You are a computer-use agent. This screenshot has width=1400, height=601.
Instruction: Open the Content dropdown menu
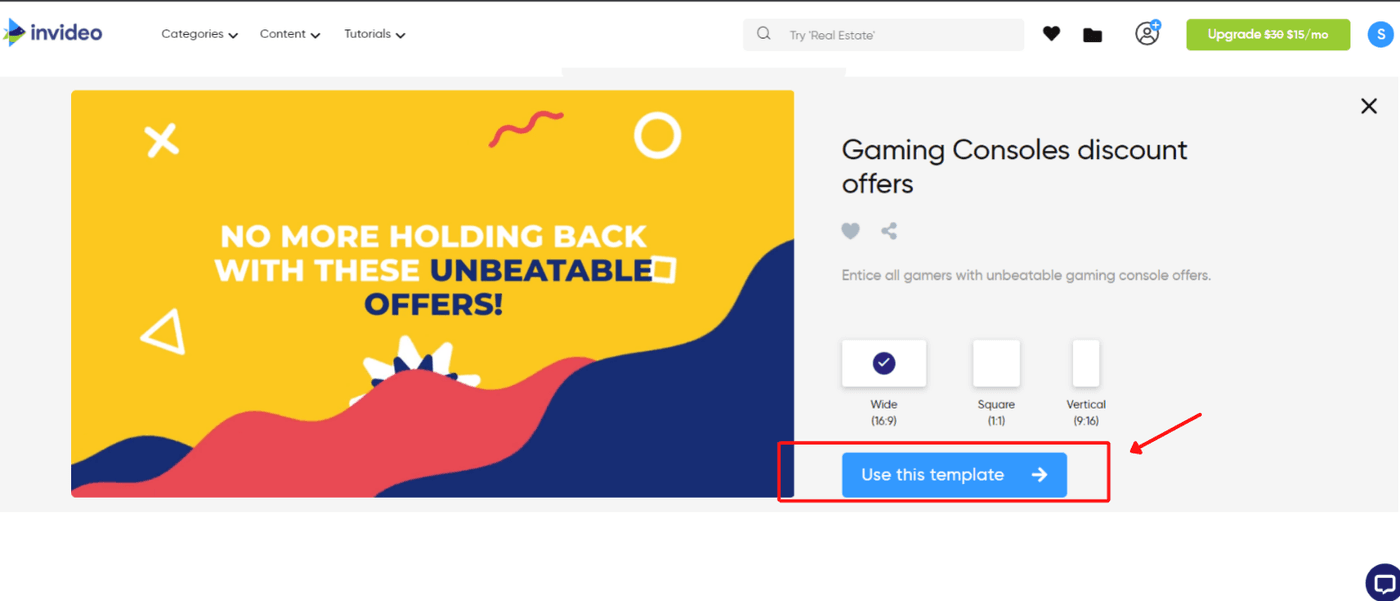289,34
